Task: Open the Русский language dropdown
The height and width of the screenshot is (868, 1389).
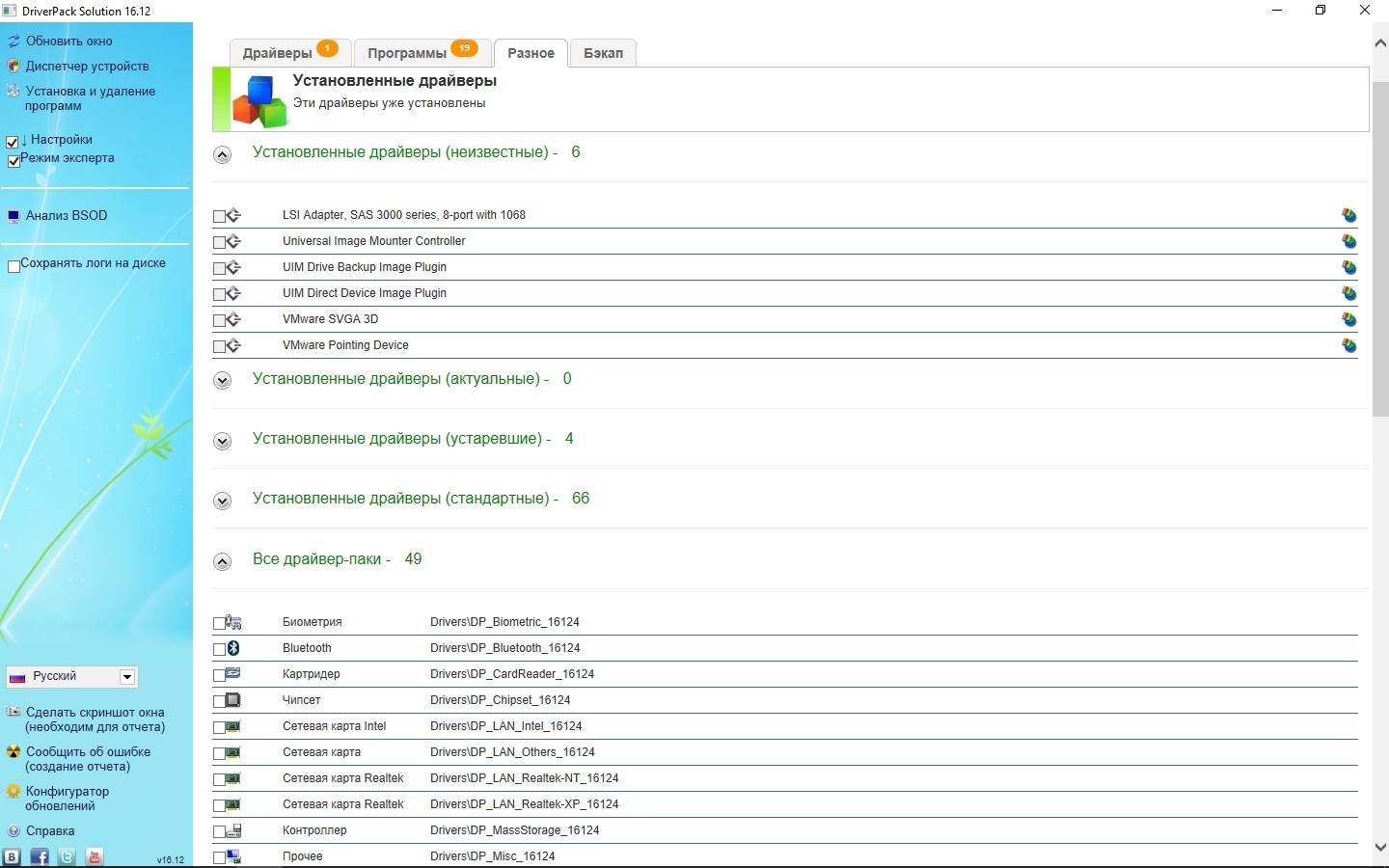Action: [x=71, y=677]
